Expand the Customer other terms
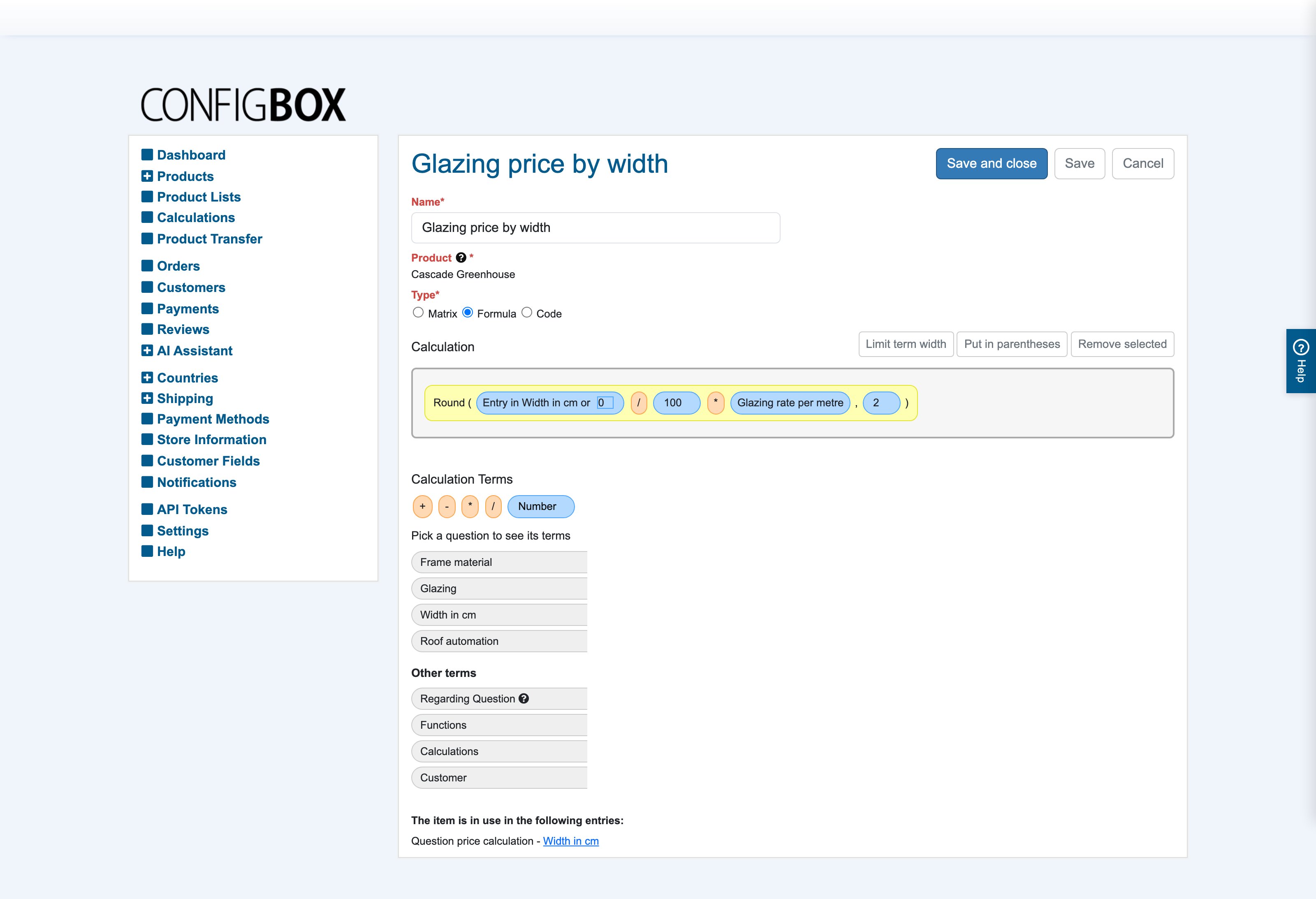The width and height of the screenshot is (1316, 899). click(499, 778)
